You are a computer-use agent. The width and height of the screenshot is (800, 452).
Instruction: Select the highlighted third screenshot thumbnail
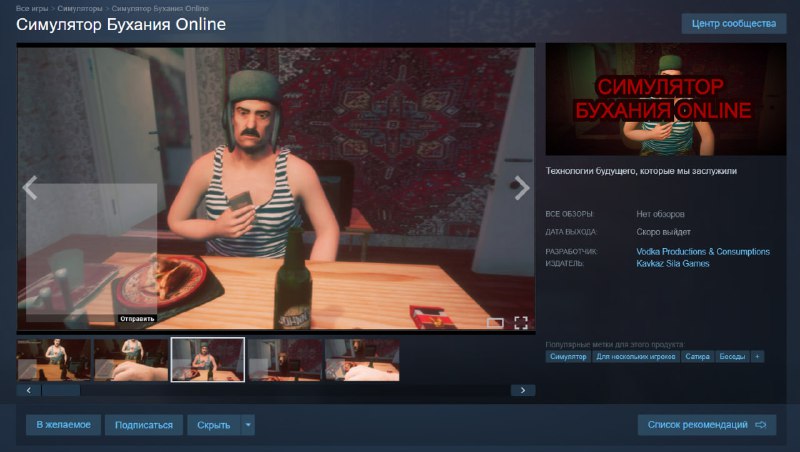[208, 360]
